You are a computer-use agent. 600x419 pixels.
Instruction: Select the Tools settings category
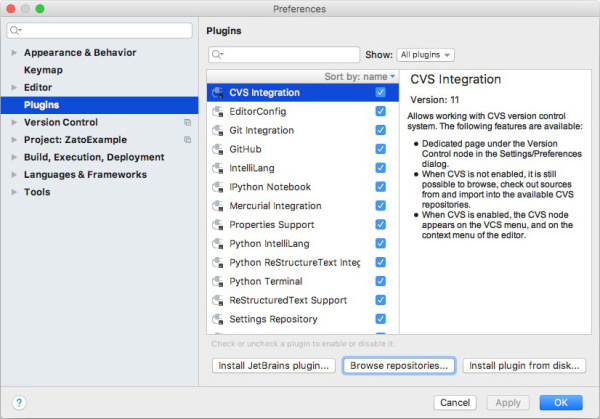coord(37,192)
